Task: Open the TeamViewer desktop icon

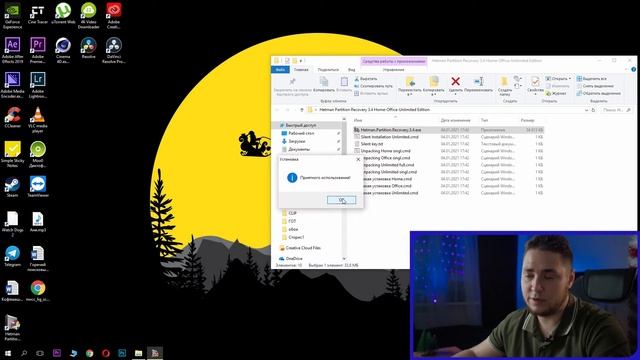Action: click(38, 187)
